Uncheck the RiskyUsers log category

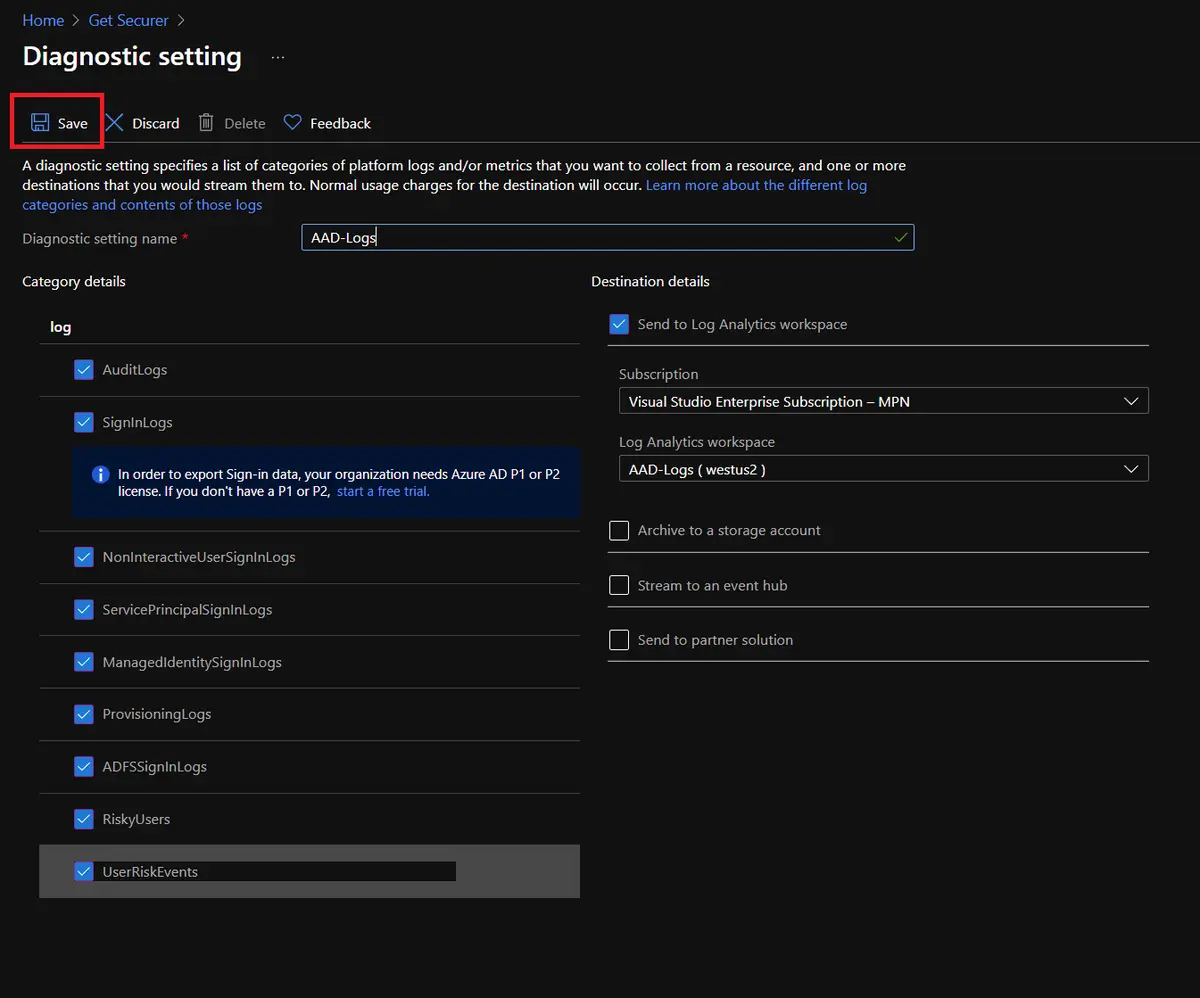(x=84, y=820)
